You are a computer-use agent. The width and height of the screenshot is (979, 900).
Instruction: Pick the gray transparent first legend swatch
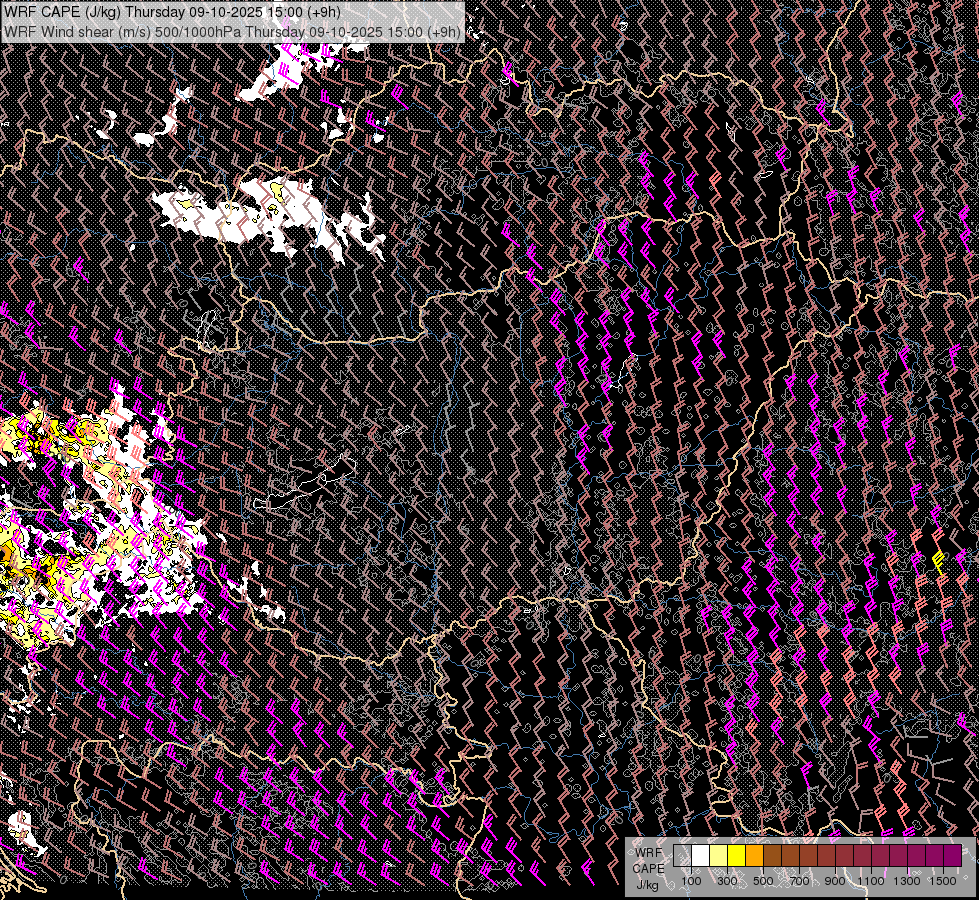pos(682,855)
